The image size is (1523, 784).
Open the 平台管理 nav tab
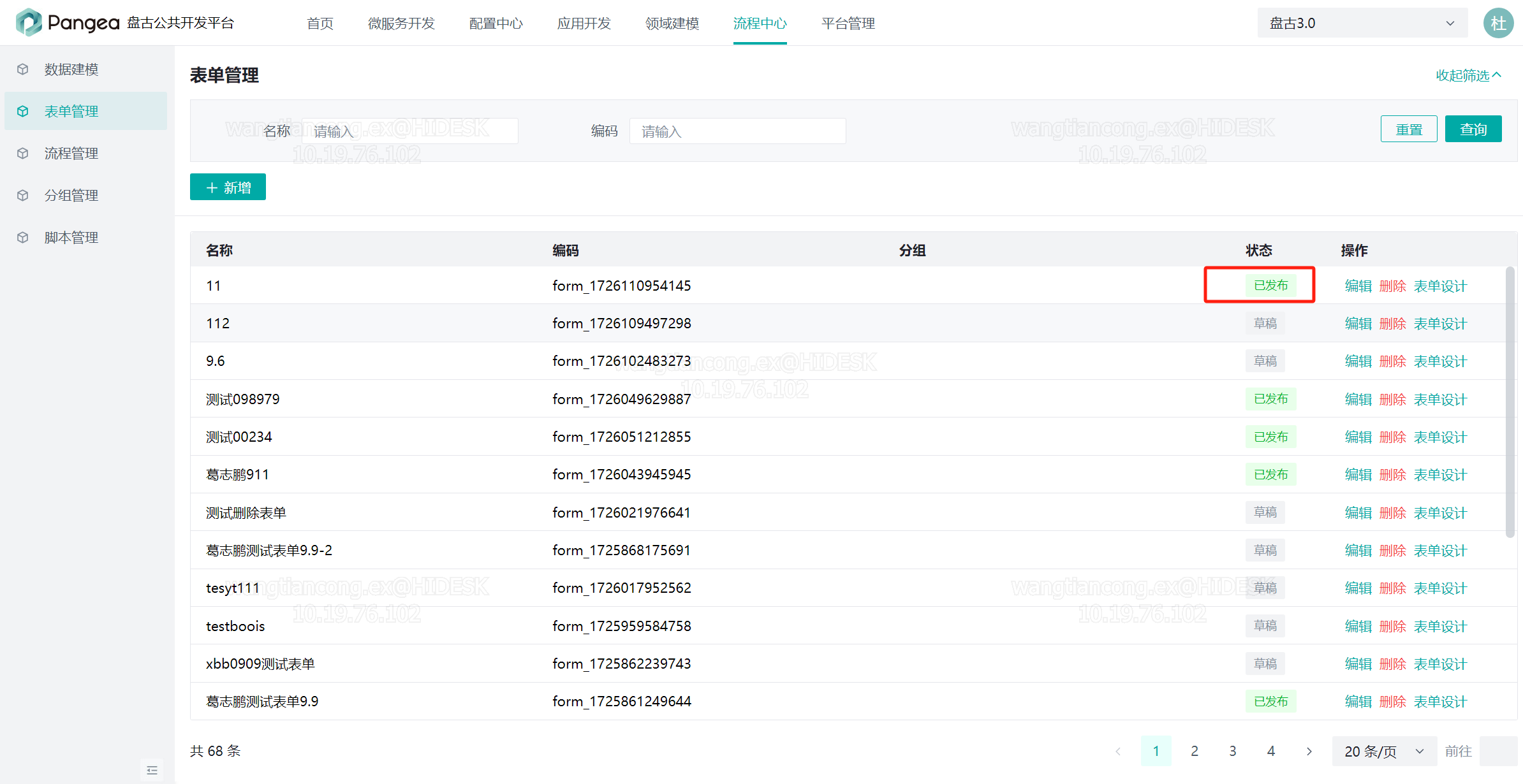(848, 24)
